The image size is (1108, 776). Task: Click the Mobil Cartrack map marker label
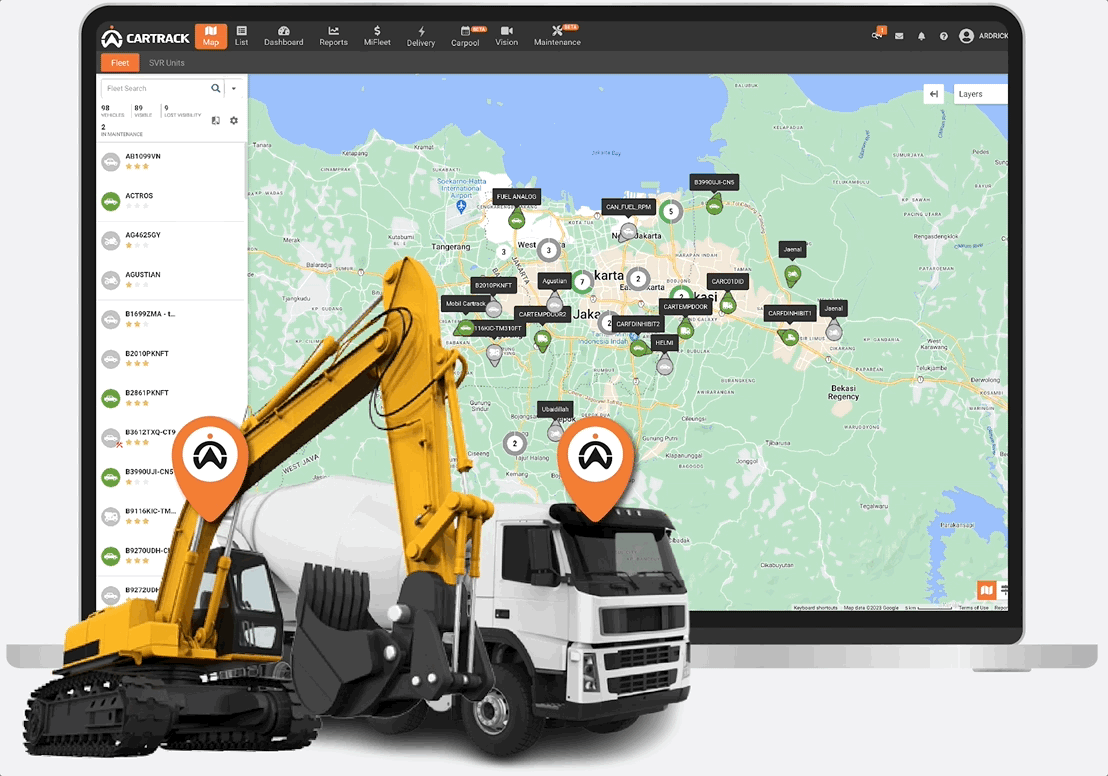(466, 303)
